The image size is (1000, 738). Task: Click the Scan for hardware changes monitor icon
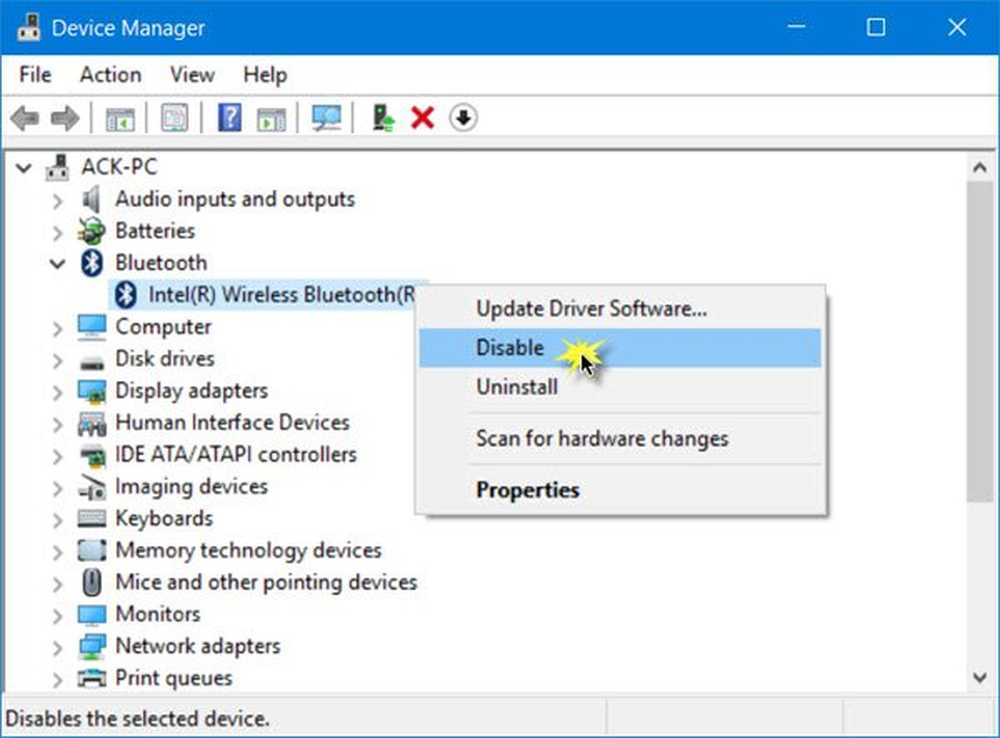(327, 118)
